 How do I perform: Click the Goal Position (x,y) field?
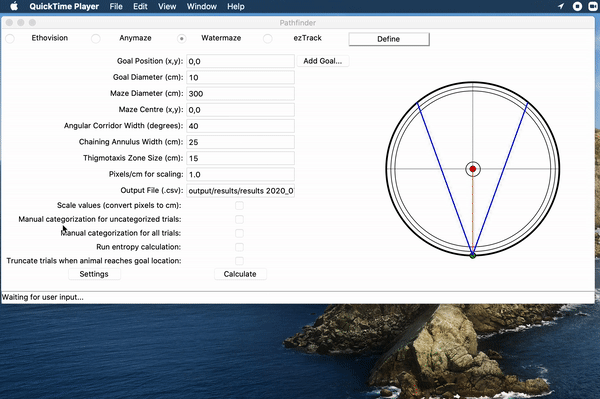click(x=240, y=61)
